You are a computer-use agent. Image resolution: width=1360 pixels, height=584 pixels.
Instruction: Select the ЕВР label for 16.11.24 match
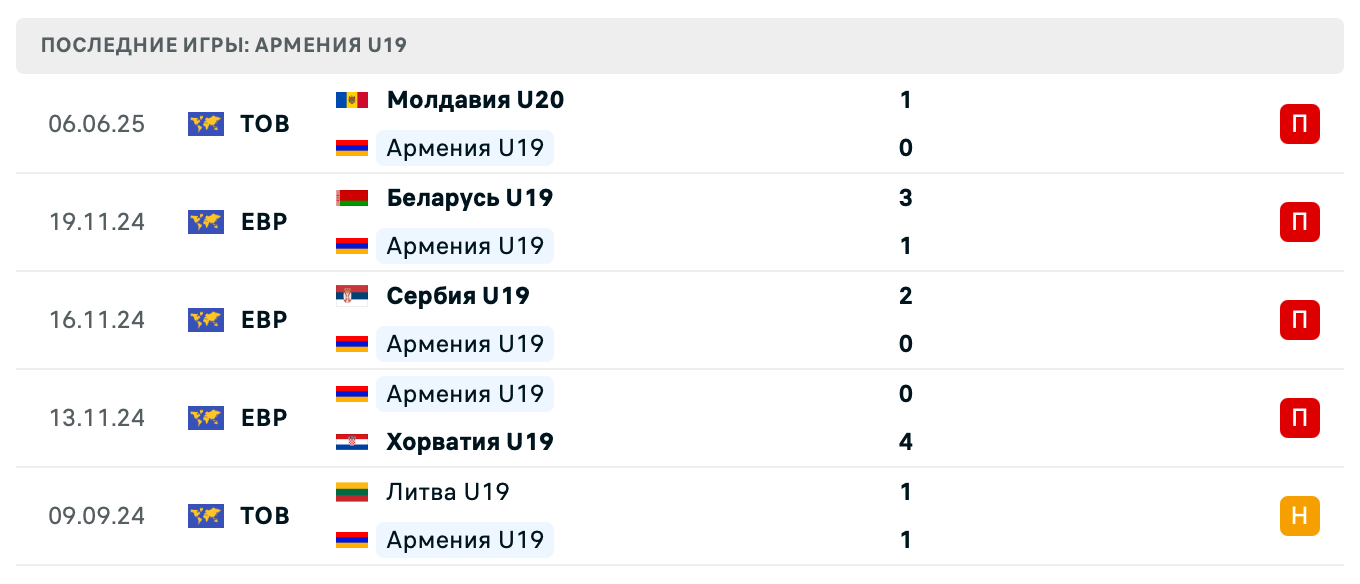point(262,320)
